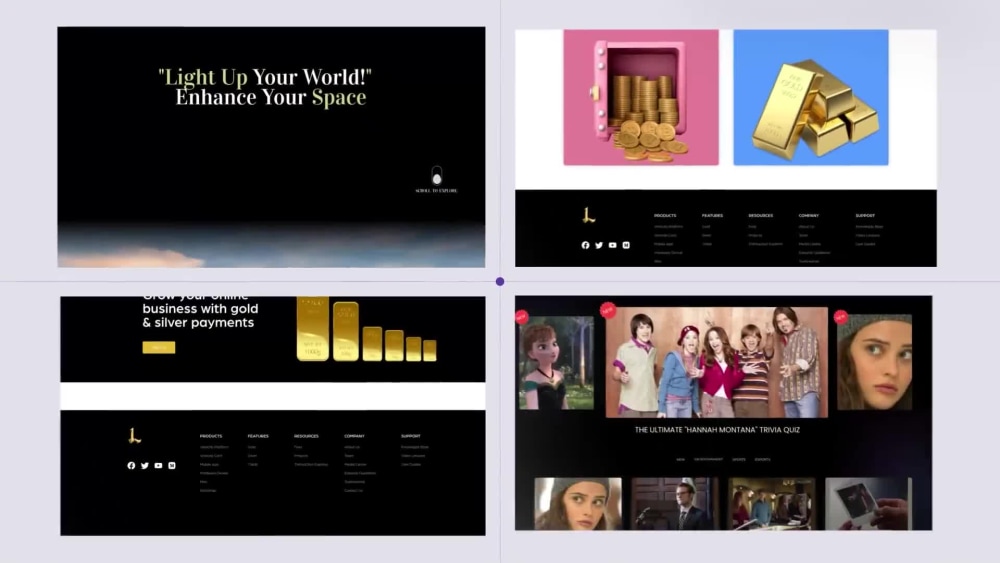
Task: Click FEATURES heading in top-right footer
Action: point(712,216)
